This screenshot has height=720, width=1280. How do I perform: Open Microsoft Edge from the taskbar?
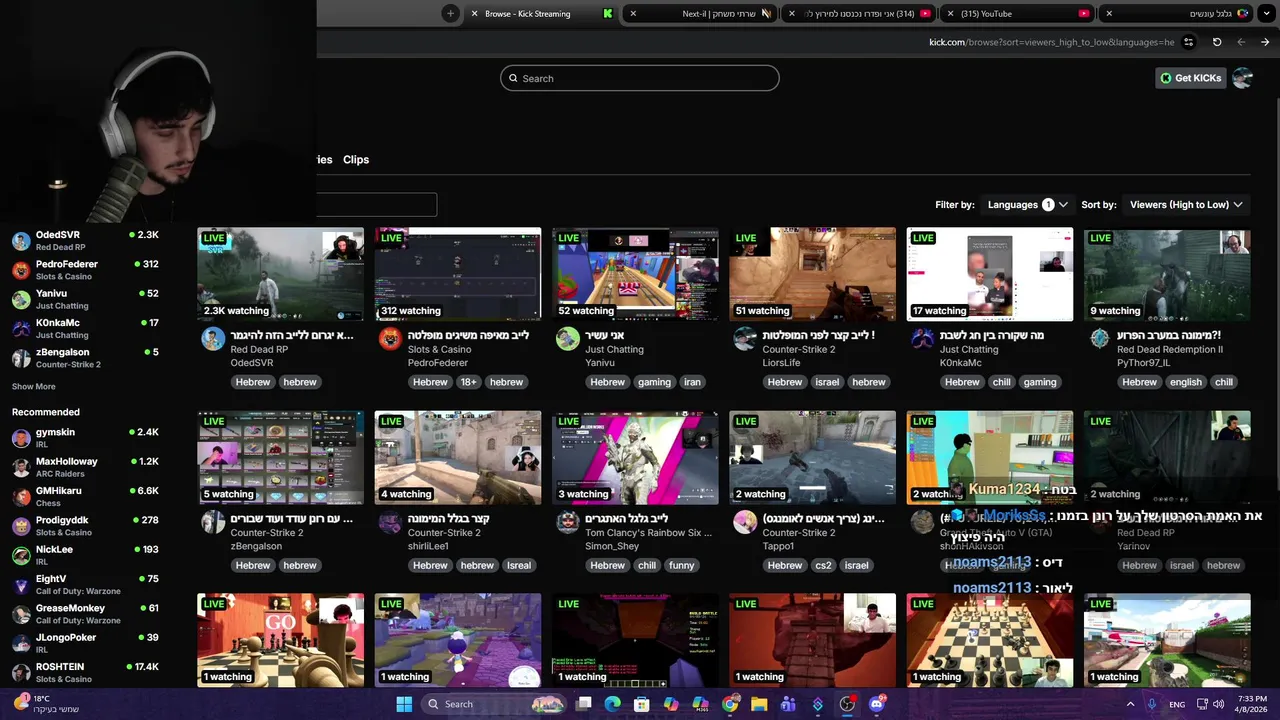(x=612, y=704)
